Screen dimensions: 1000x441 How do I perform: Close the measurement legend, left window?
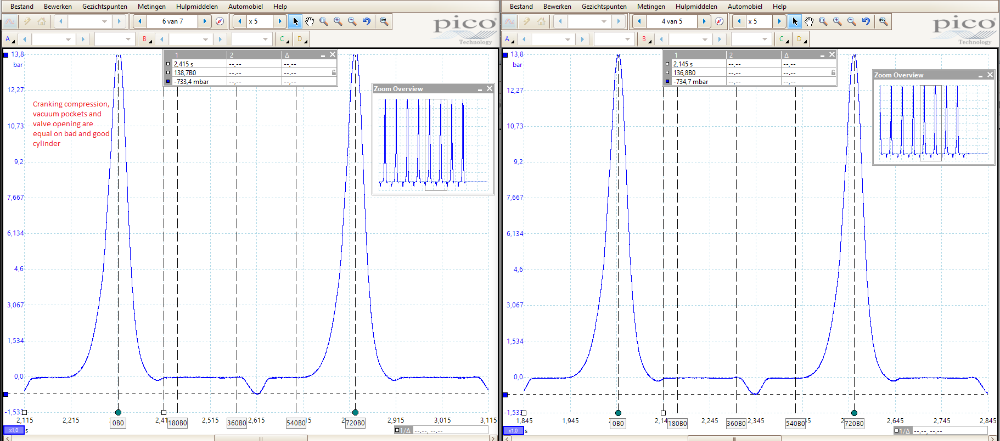(x=334, y=56)
